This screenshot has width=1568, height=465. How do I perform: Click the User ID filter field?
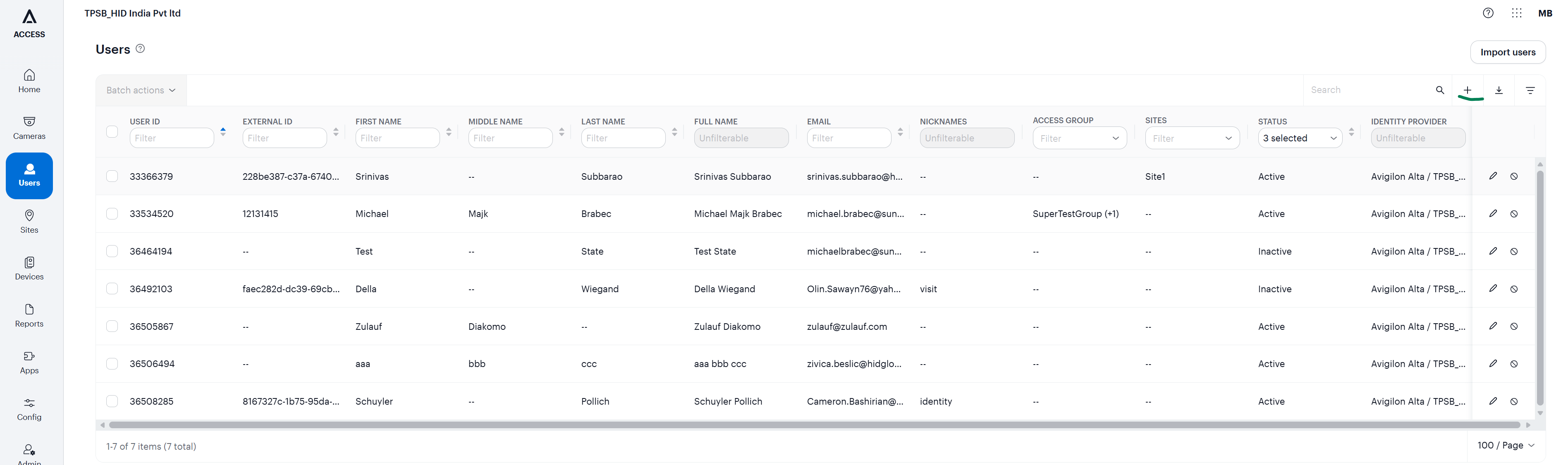pos(172,138)
